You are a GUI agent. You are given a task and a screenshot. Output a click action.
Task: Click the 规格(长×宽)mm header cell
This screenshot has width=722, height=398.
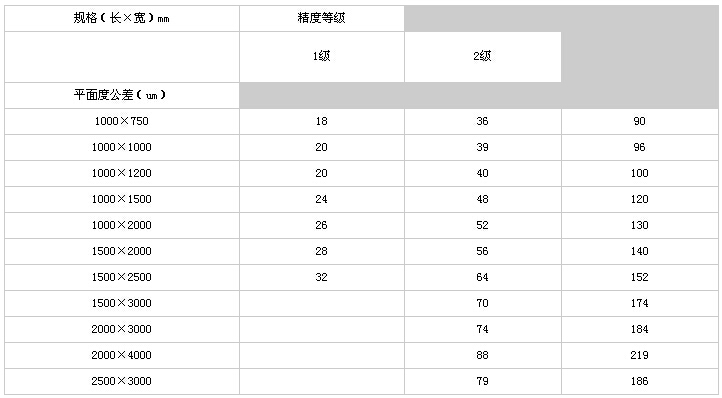click(122, 18)
